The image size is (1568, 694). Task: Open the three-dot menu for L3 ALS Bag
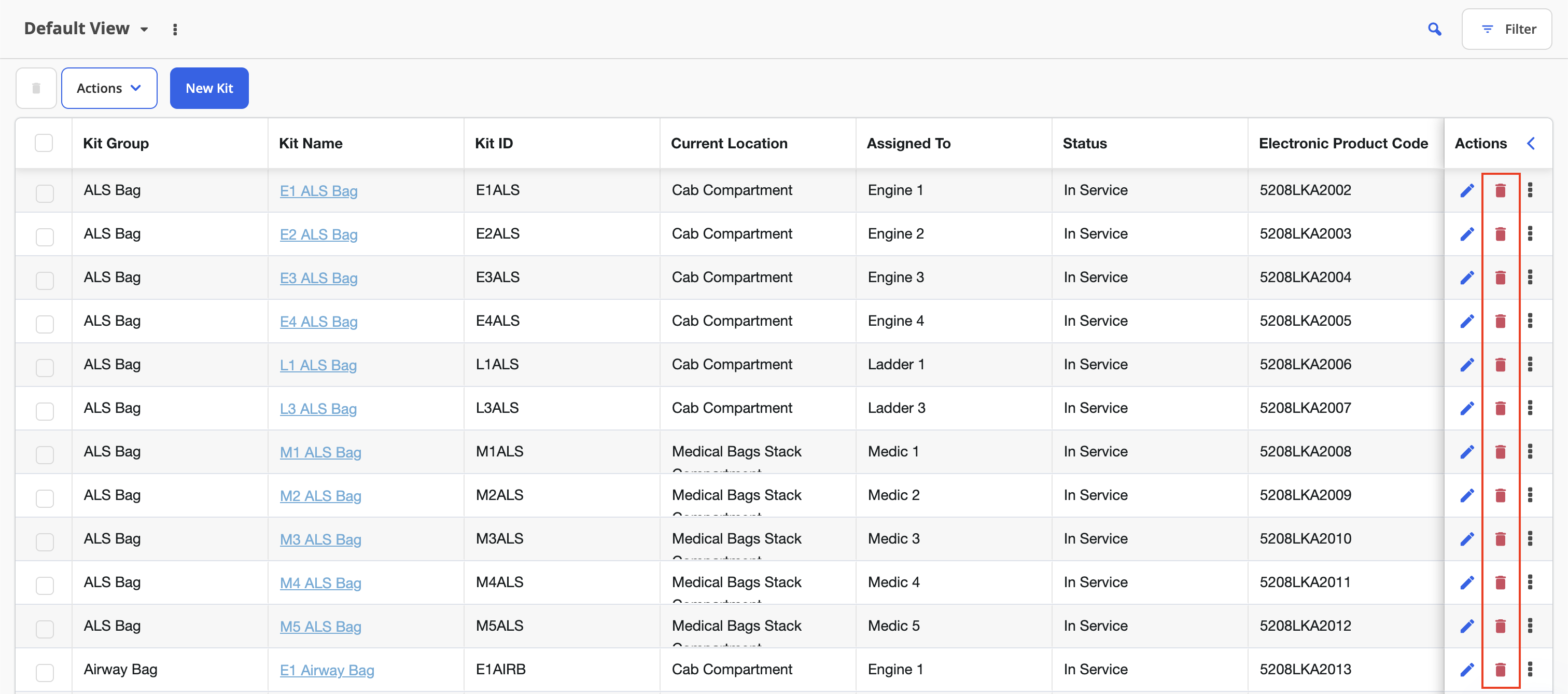pyautogui.click(x=1530, y=408)
